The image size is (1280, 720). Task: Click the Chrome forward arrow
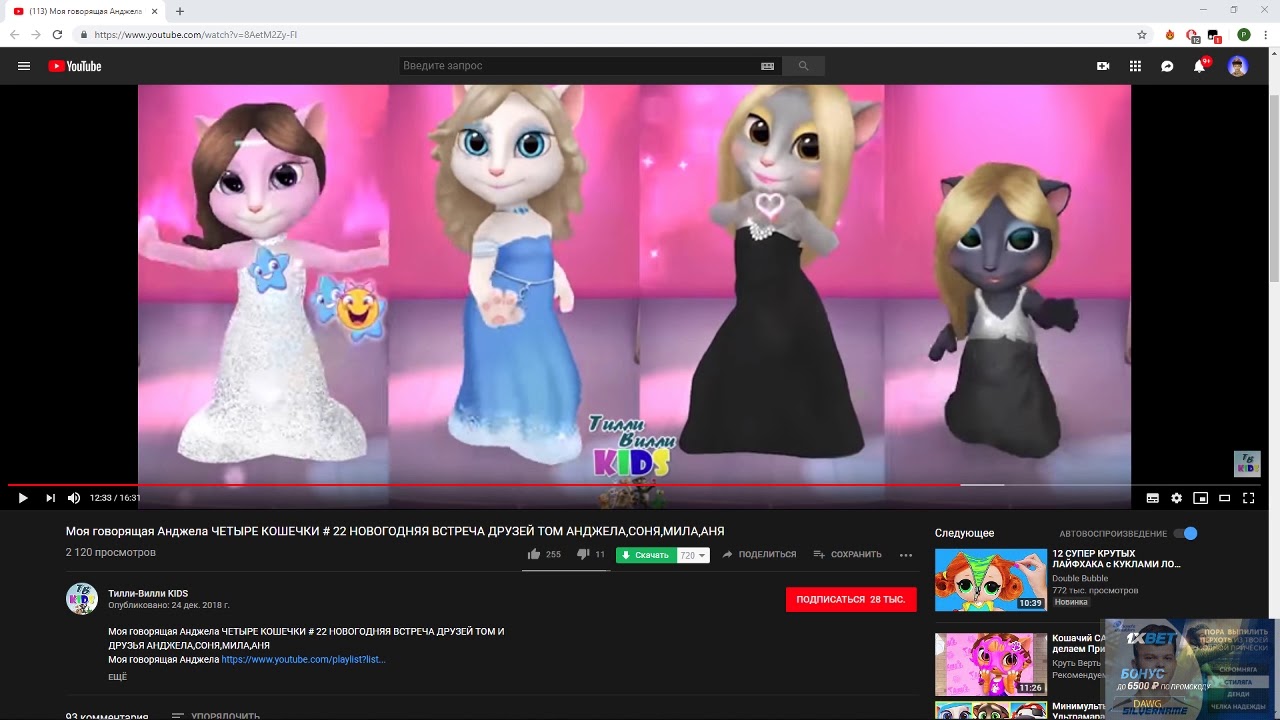coord(36,34)
